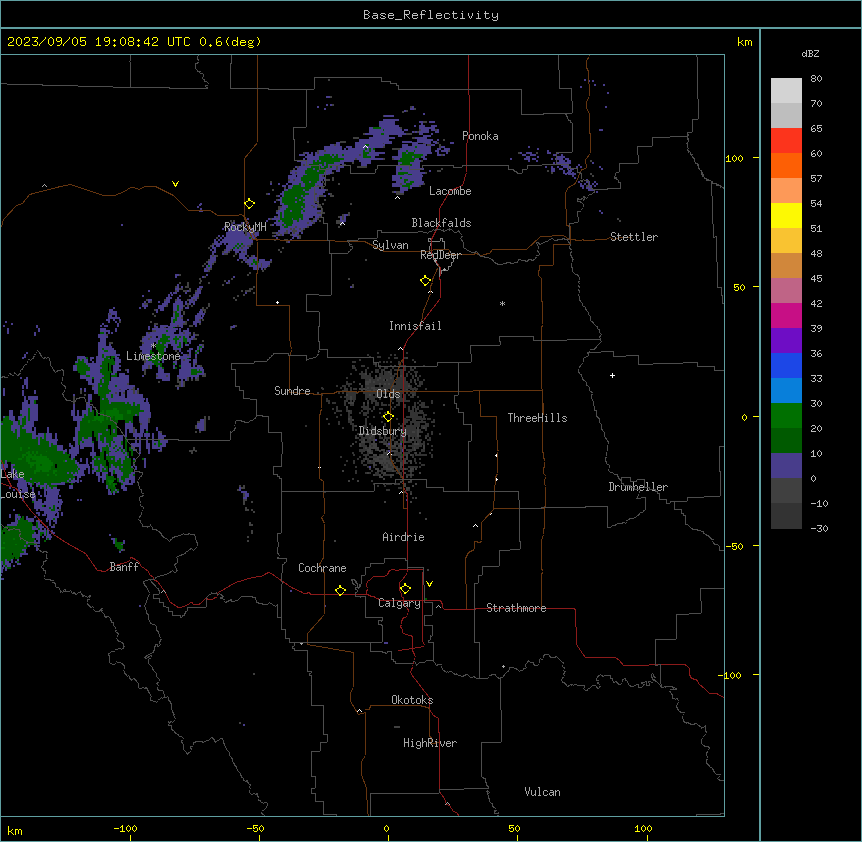
Task: Select the Airdrie map label
Action: point(403,537)
